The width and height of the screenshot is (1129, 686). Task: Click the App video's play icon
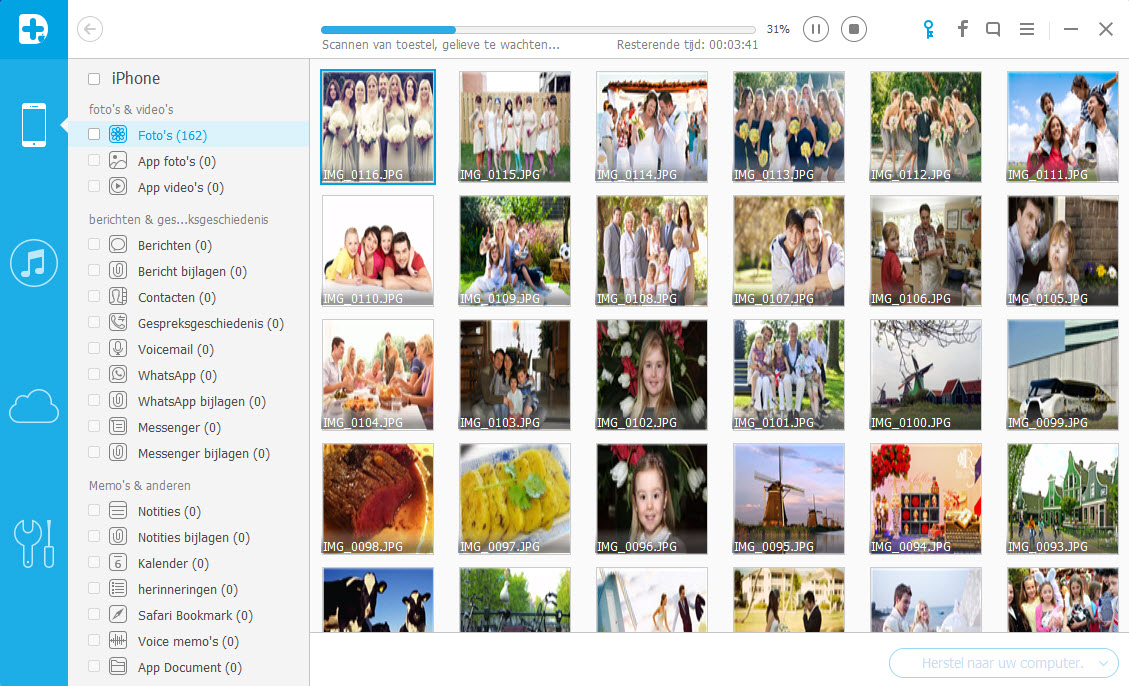coord(118,186)
